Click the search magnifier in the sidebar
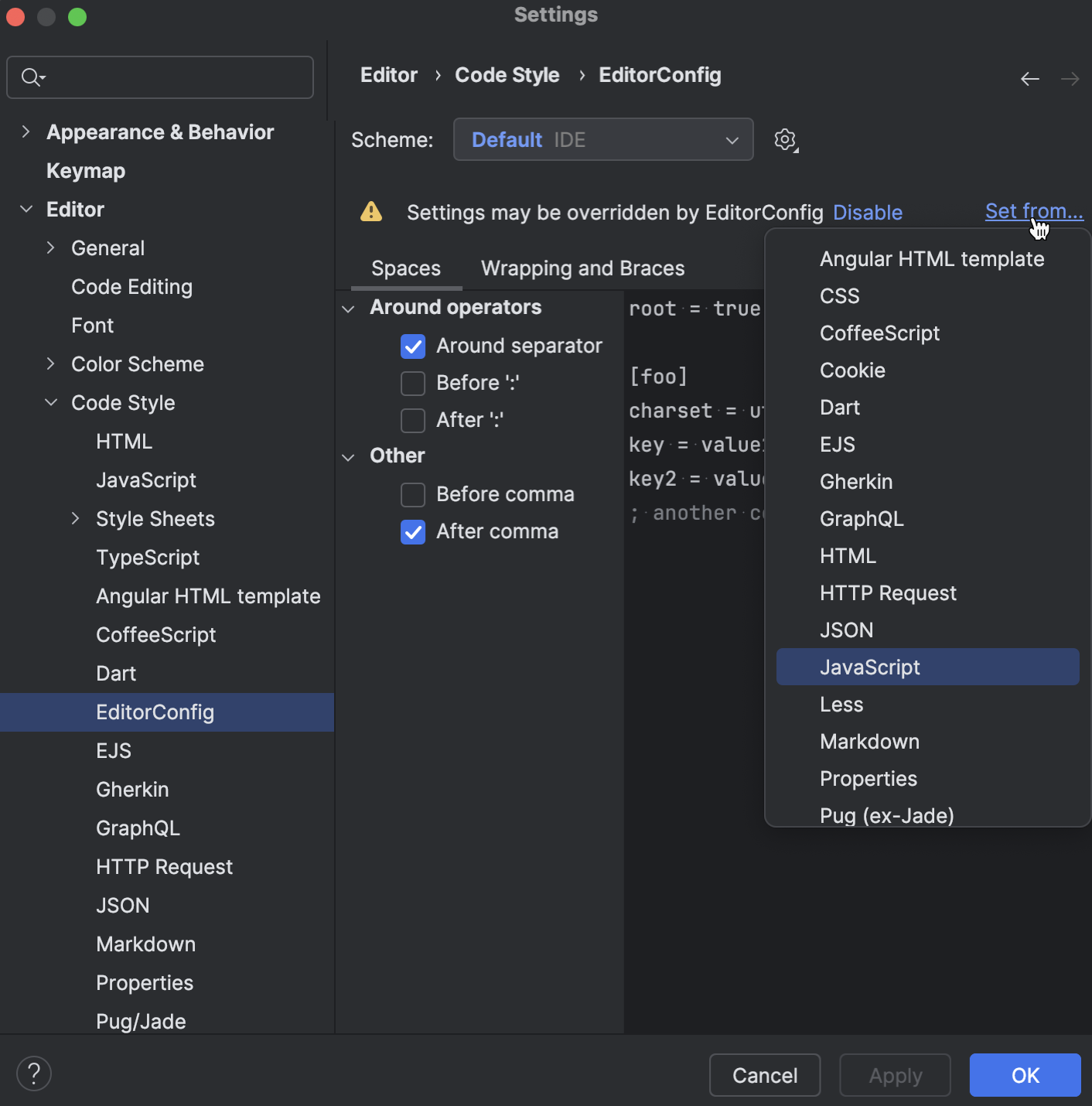The height and width of the screenshot is (1106, 1092). pyautogui.click(x=32, y=77)
